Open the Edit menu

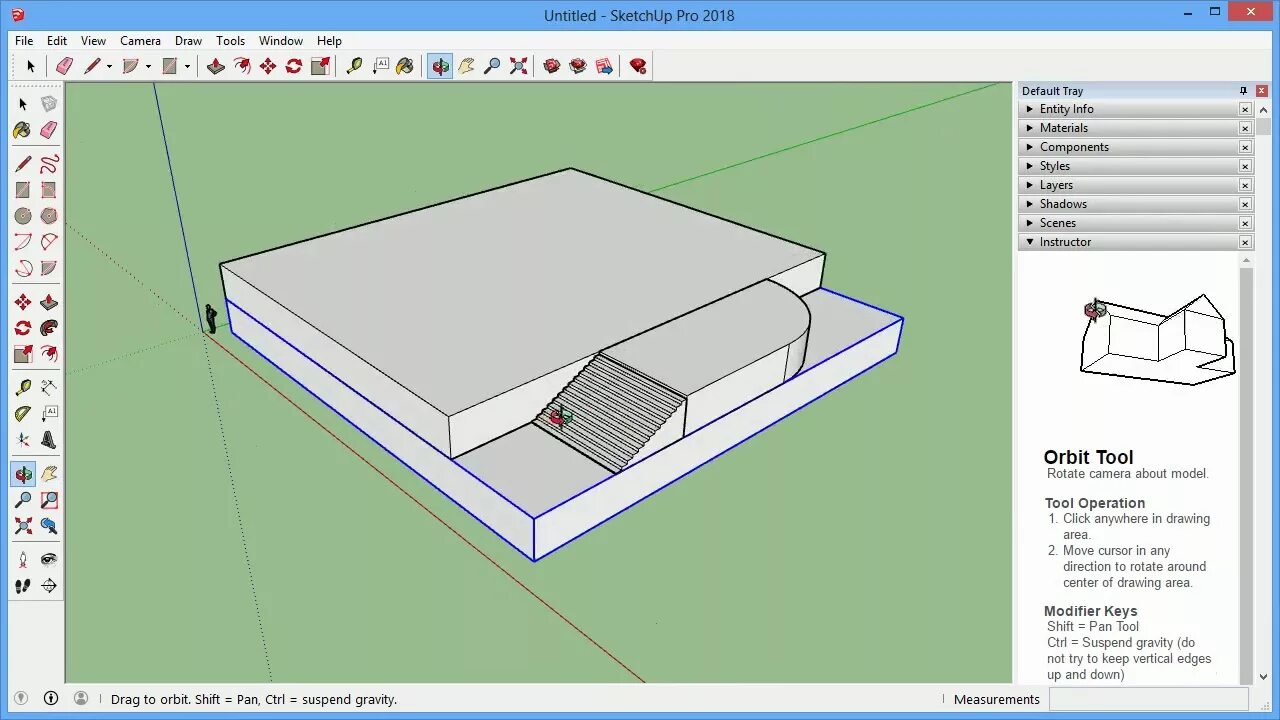click(57, 41)
